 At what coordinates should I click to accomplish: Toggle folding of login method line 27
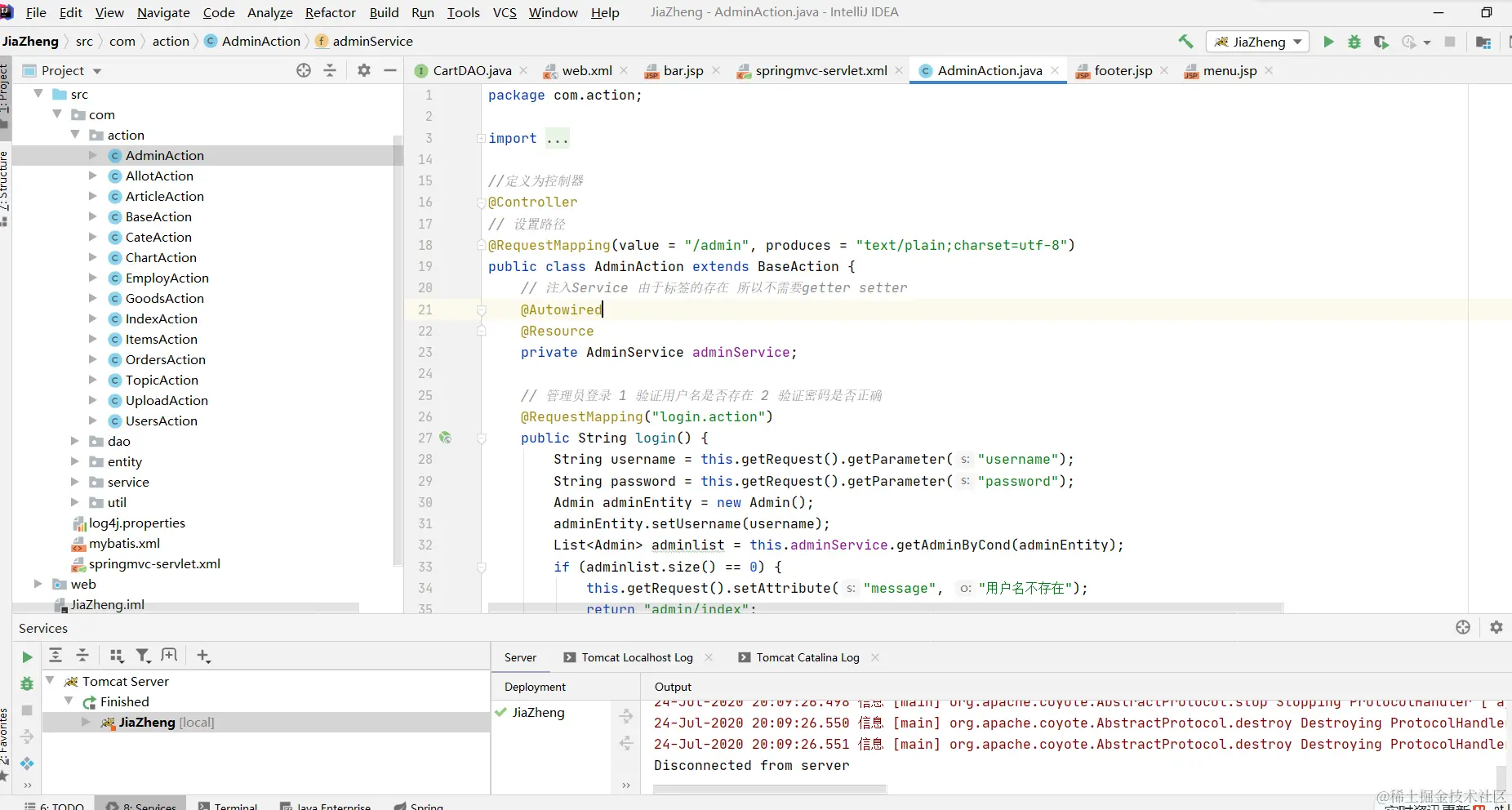point(481,438)
